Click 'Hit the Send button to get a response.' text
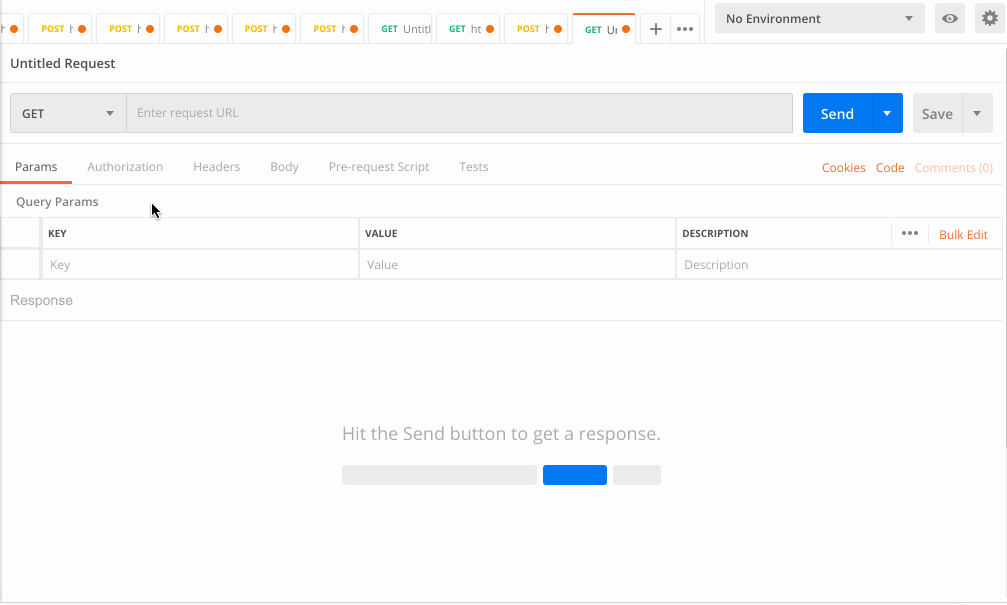Viewport: 1007px width, 605px height. click(501, 434)
